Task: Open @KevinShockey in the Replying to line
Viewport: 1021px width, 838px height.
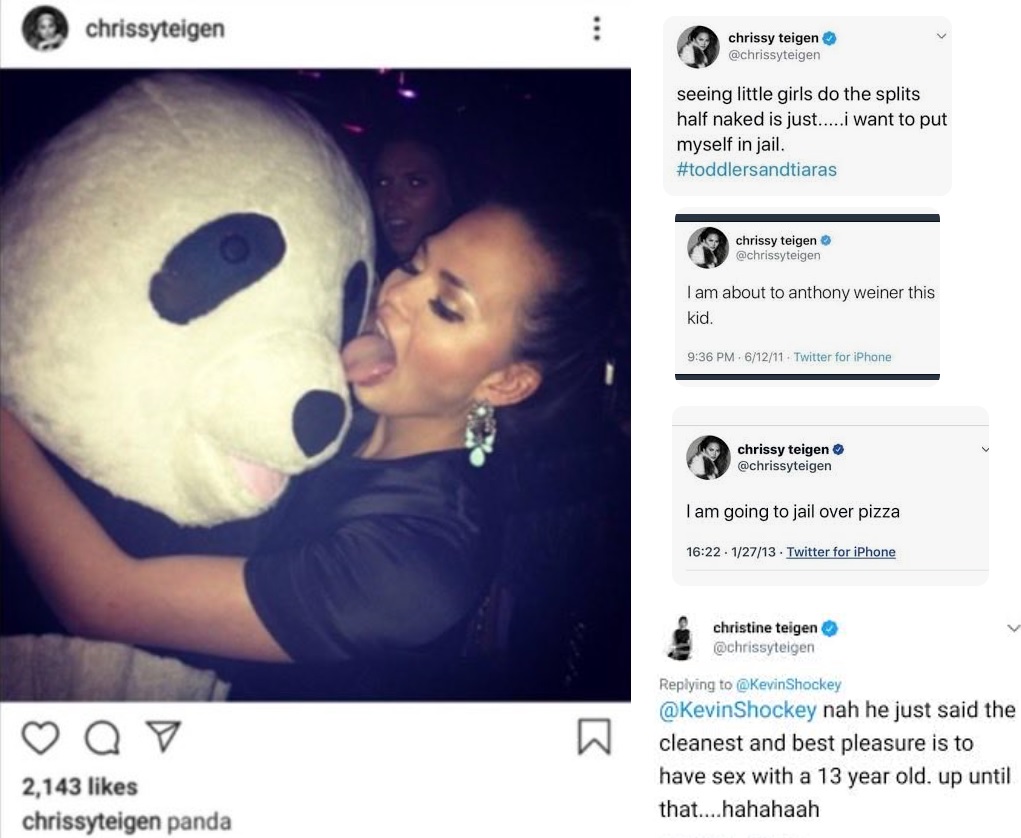Action: [789, 684]
